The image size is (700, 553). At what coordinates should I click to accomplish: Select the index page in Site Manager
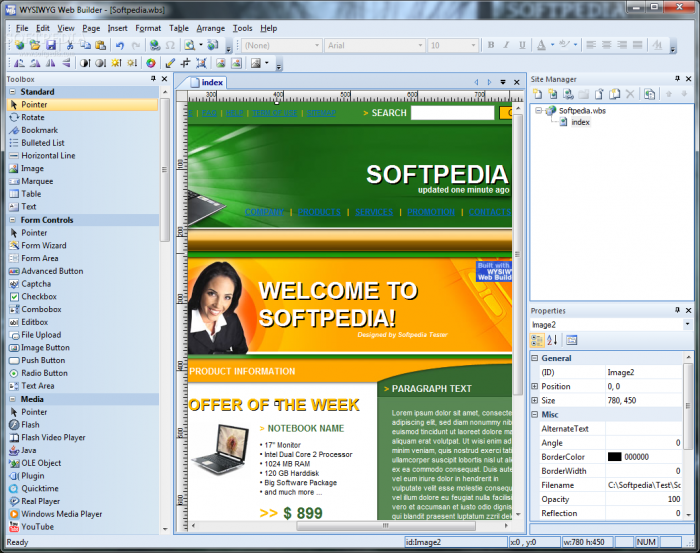pyautogui.click(x=580, y=122)
